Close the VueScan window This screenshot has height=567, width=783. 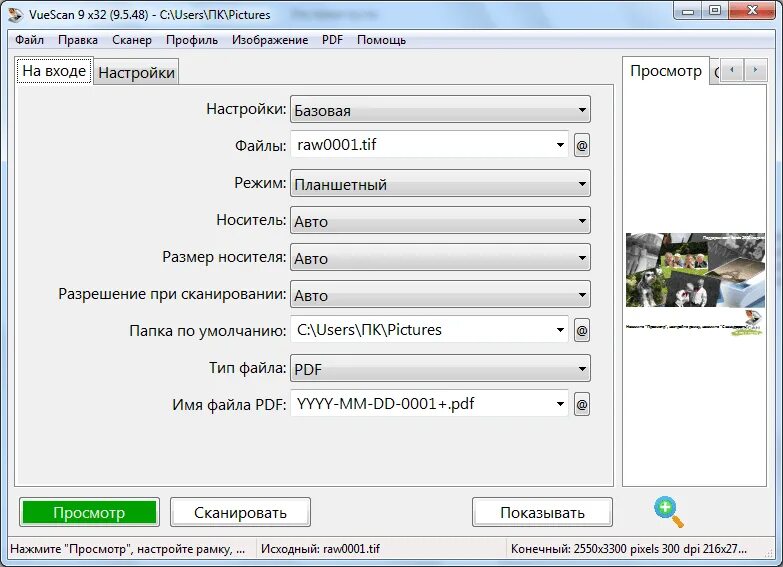(x=753, y=11)
